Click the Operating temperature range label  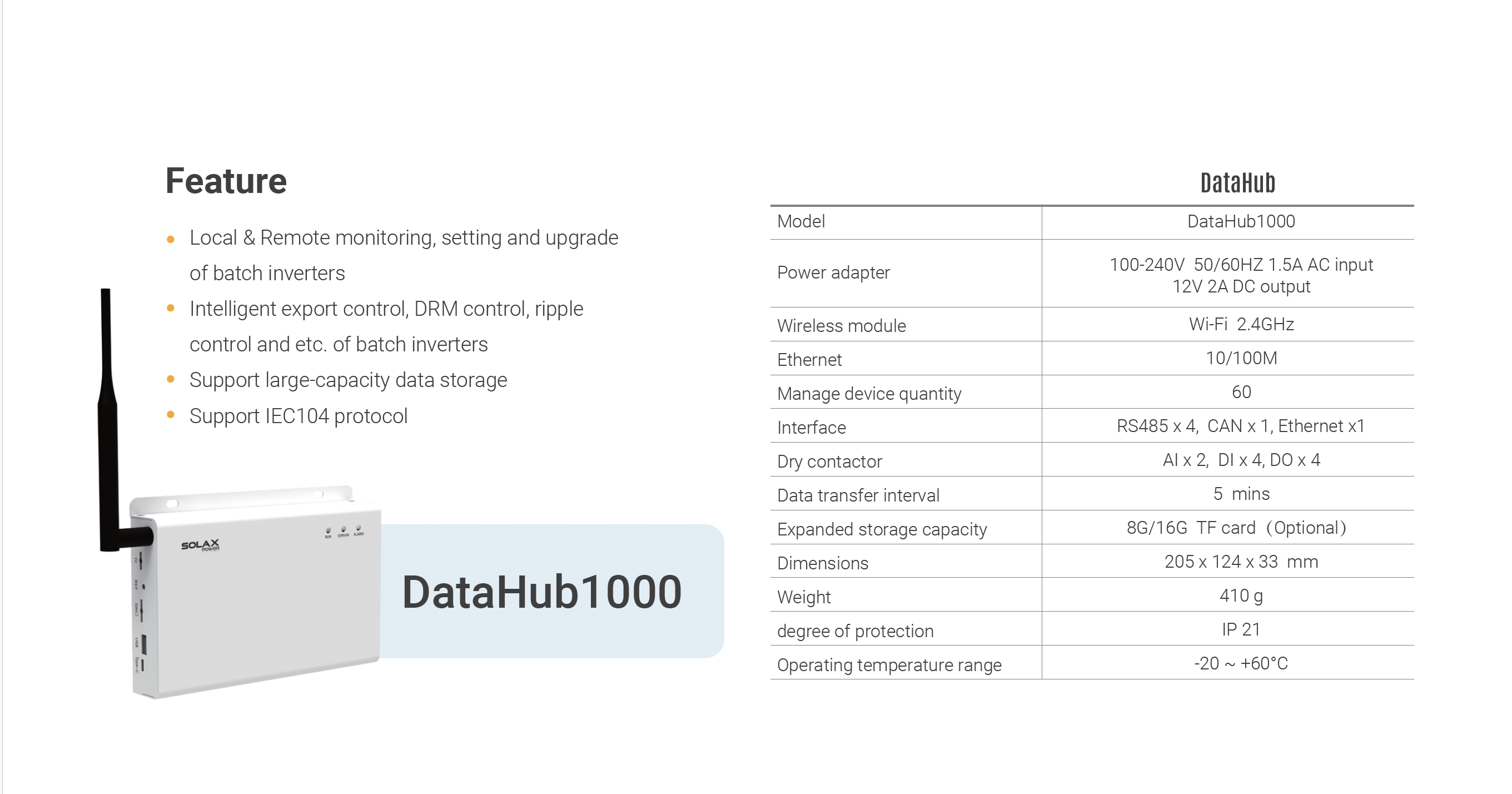[889, 665]
